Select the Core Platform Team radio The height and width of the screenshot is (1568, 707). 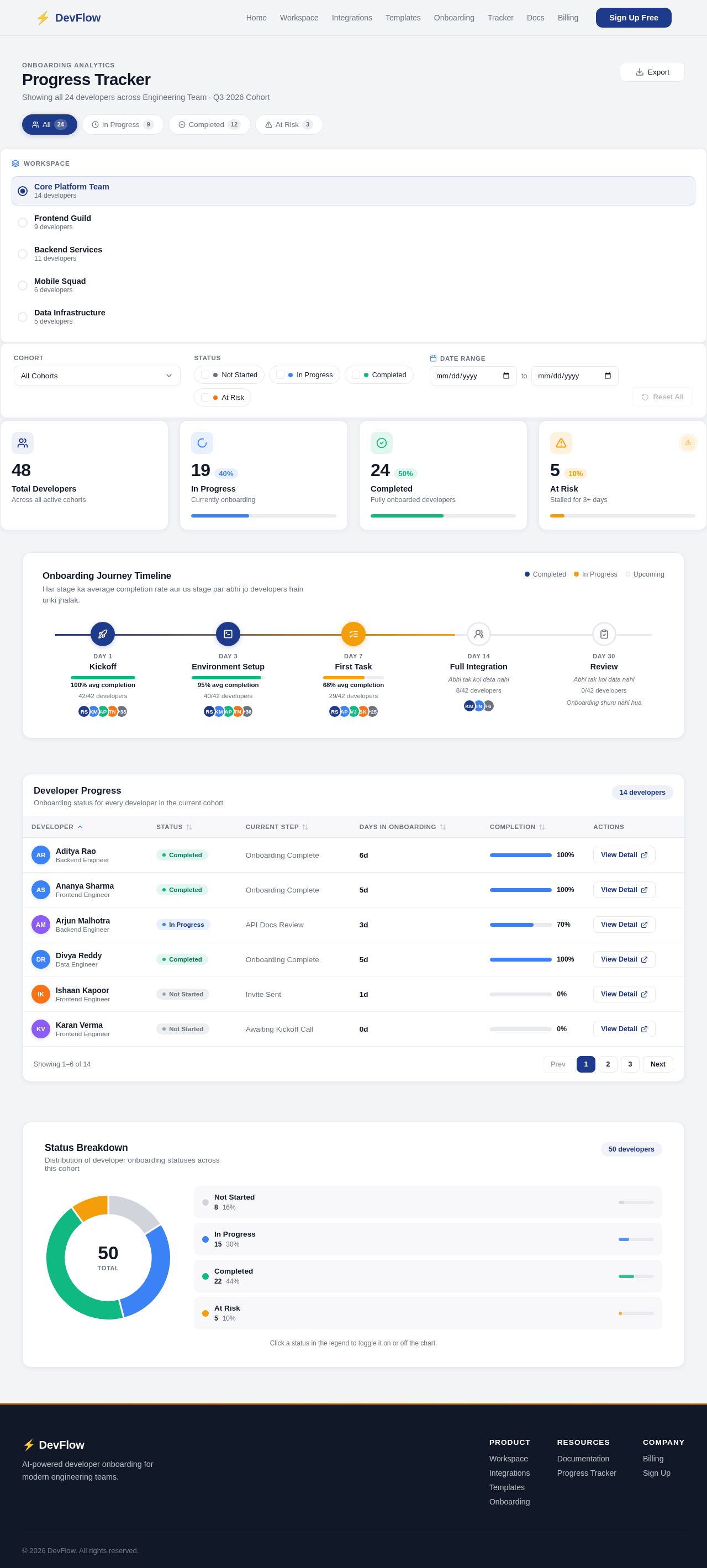pos(23,191)
